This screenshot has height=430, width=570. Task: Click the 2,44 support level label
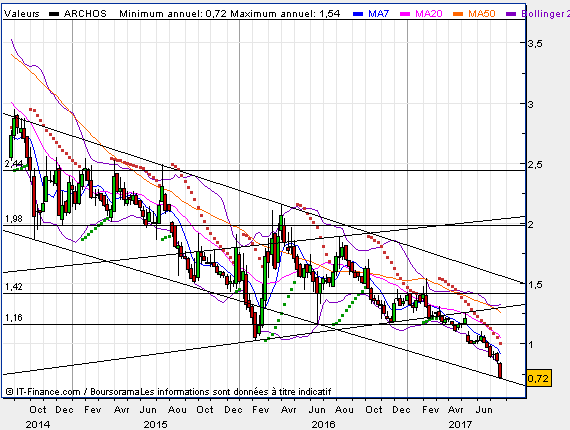coord(13,164)
